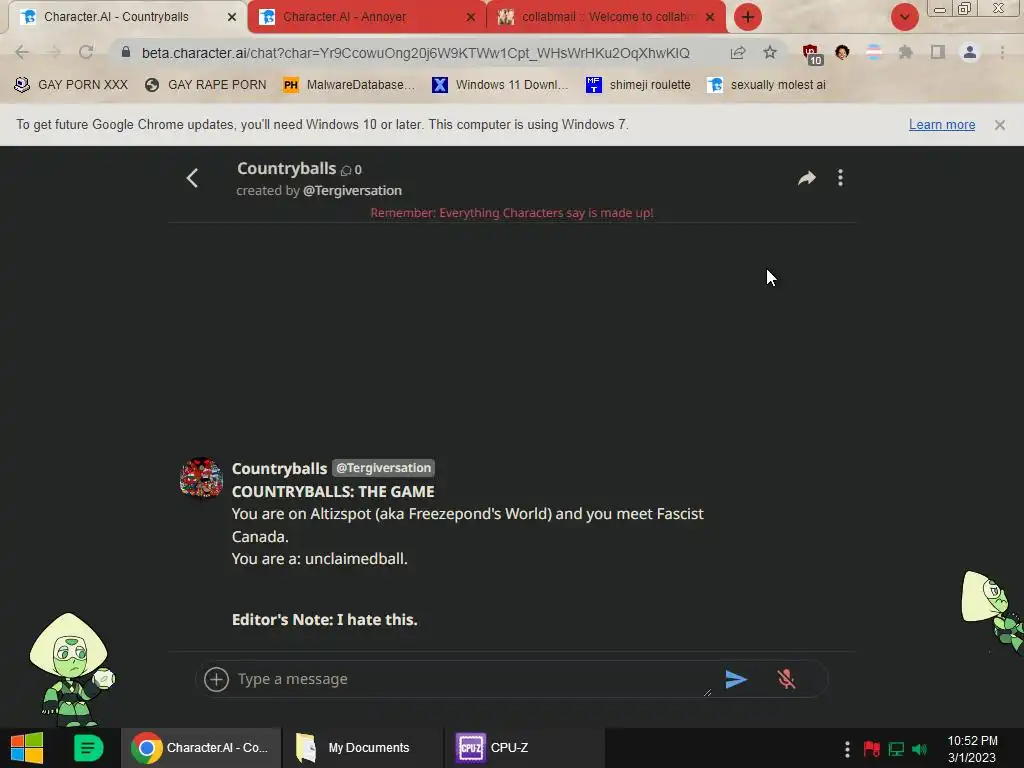Switch to the Chrome Character.AI taskbar button
This screenshot has width=1024, height=768.
click(x=201, y=748)
